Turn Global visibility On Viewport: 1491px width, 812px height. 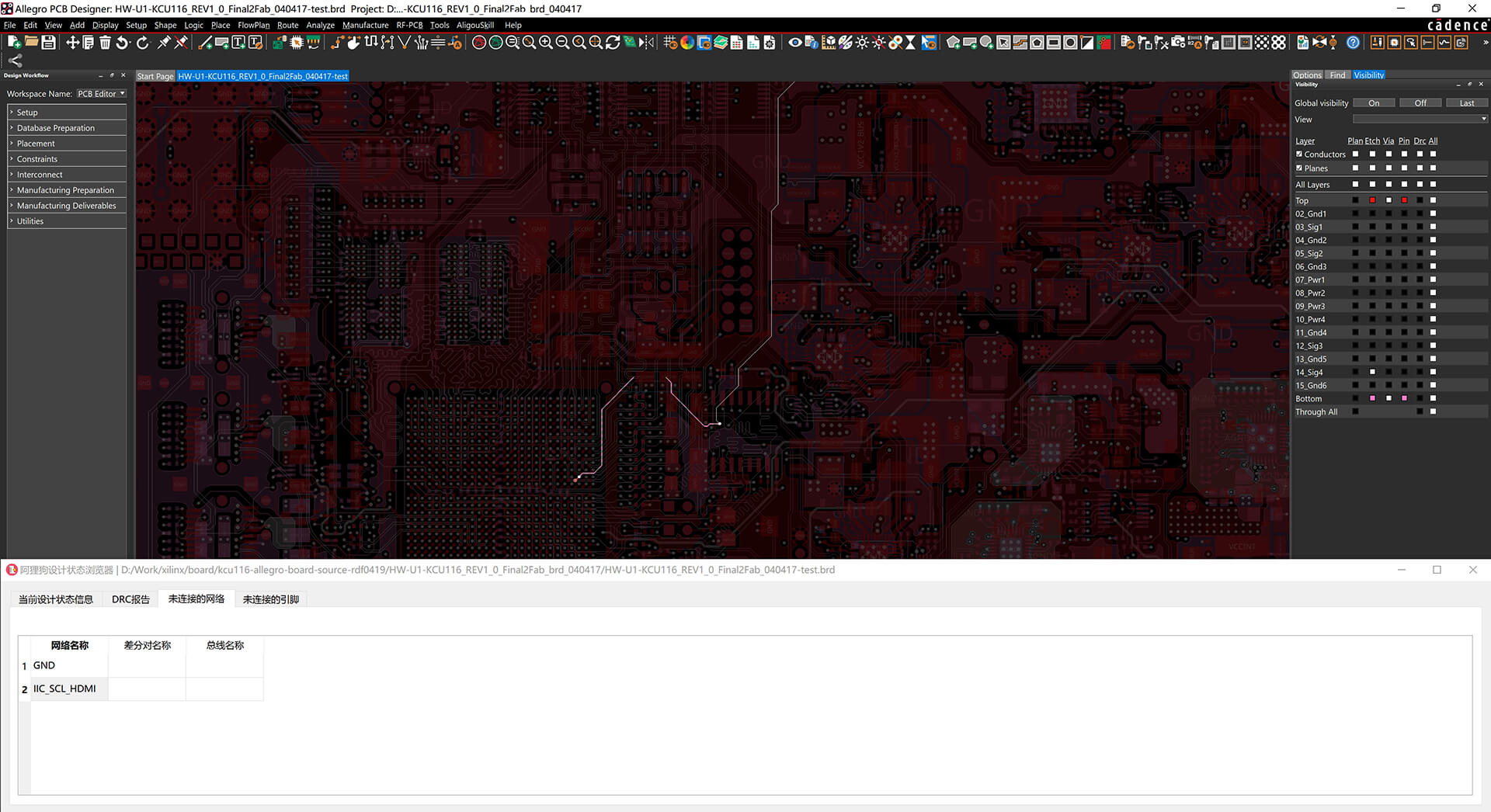coord(1374,102)
